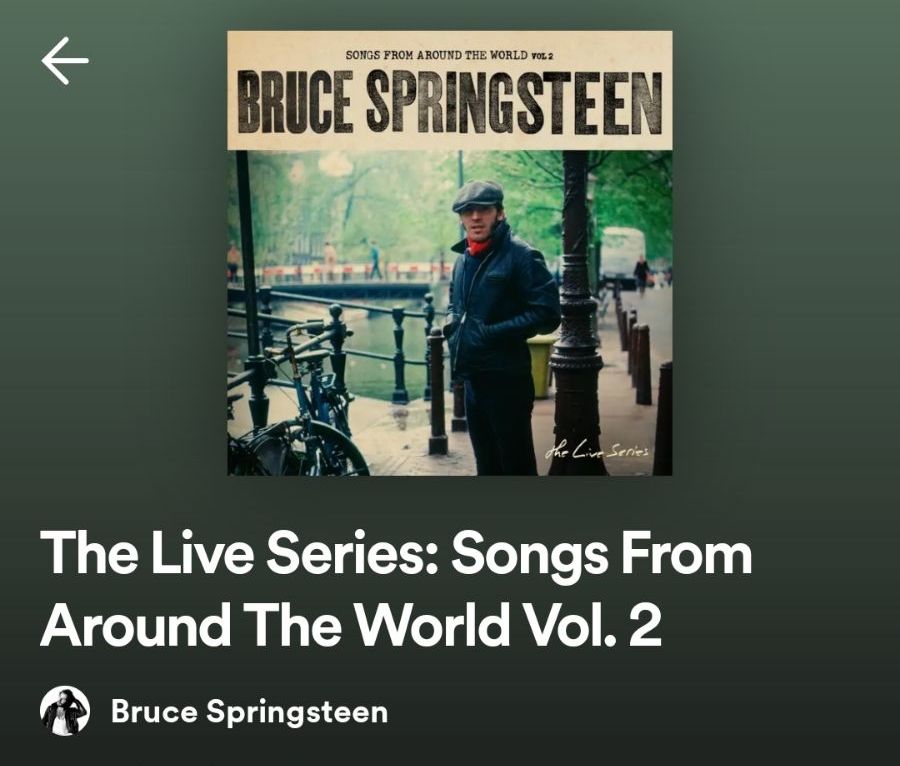
Task: Tap the album cover artwork
Action: point(449,253)
